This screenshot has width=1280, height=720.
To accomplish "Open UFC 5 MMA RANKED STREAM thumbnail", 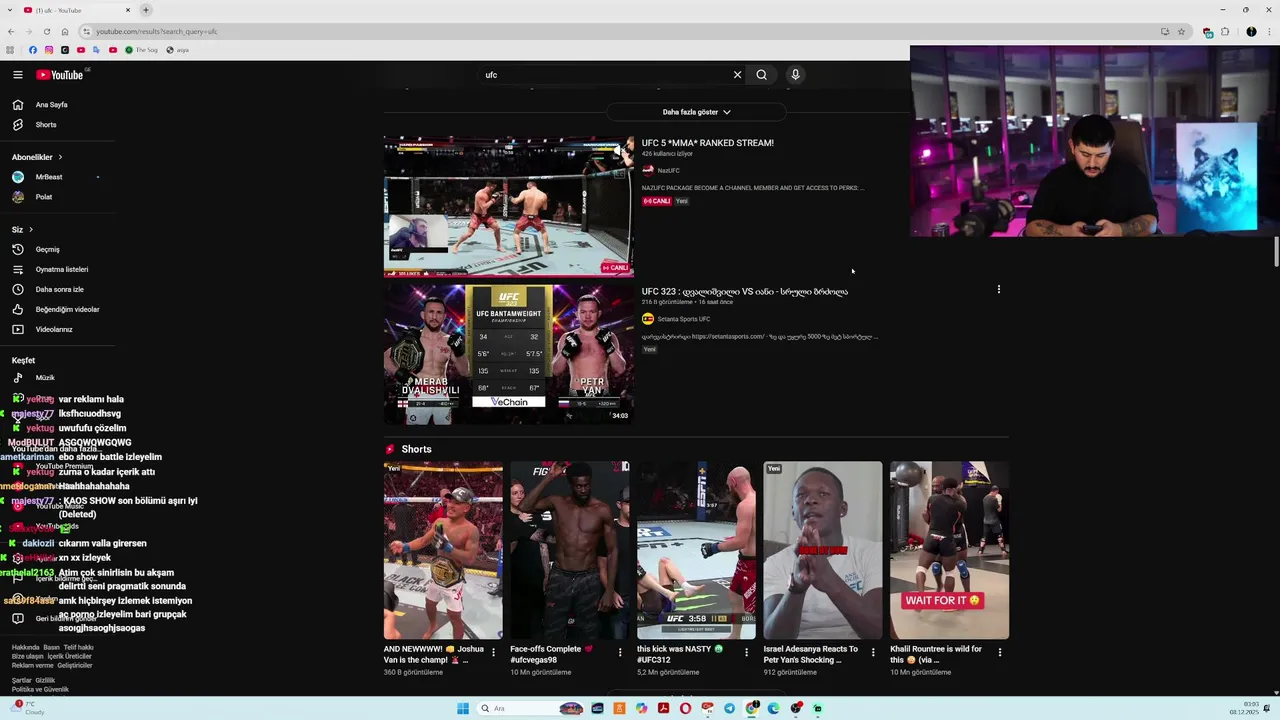I will (x=509, y=206).
